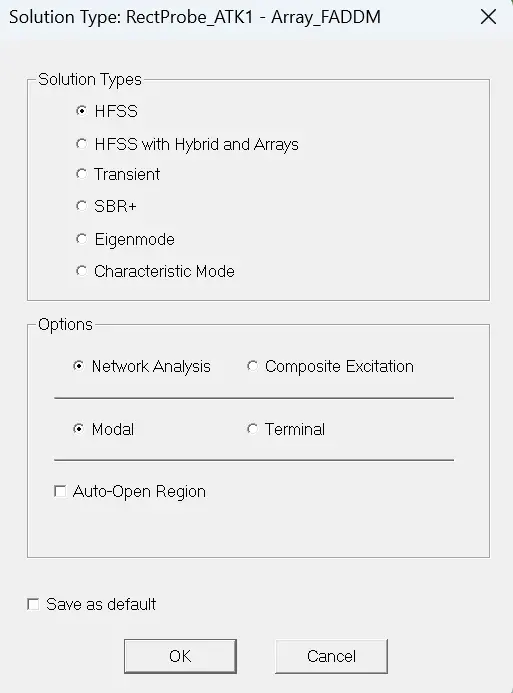513x693 pixels.
Task: Close the dialog with the X icon
Action: [x=488, y=17]
